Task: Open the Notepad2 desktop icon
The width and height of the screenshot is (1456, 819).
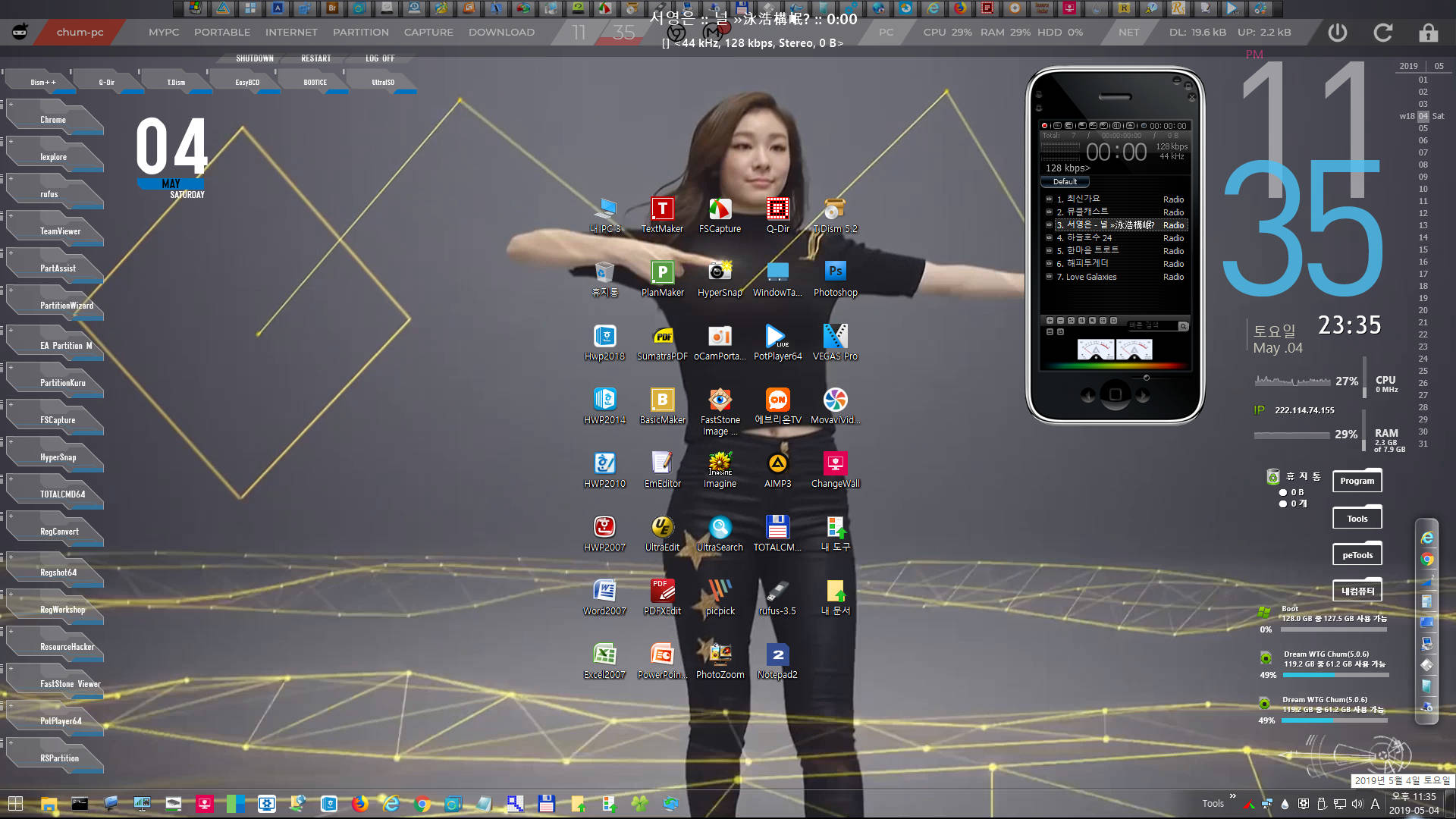Action: 777,661
